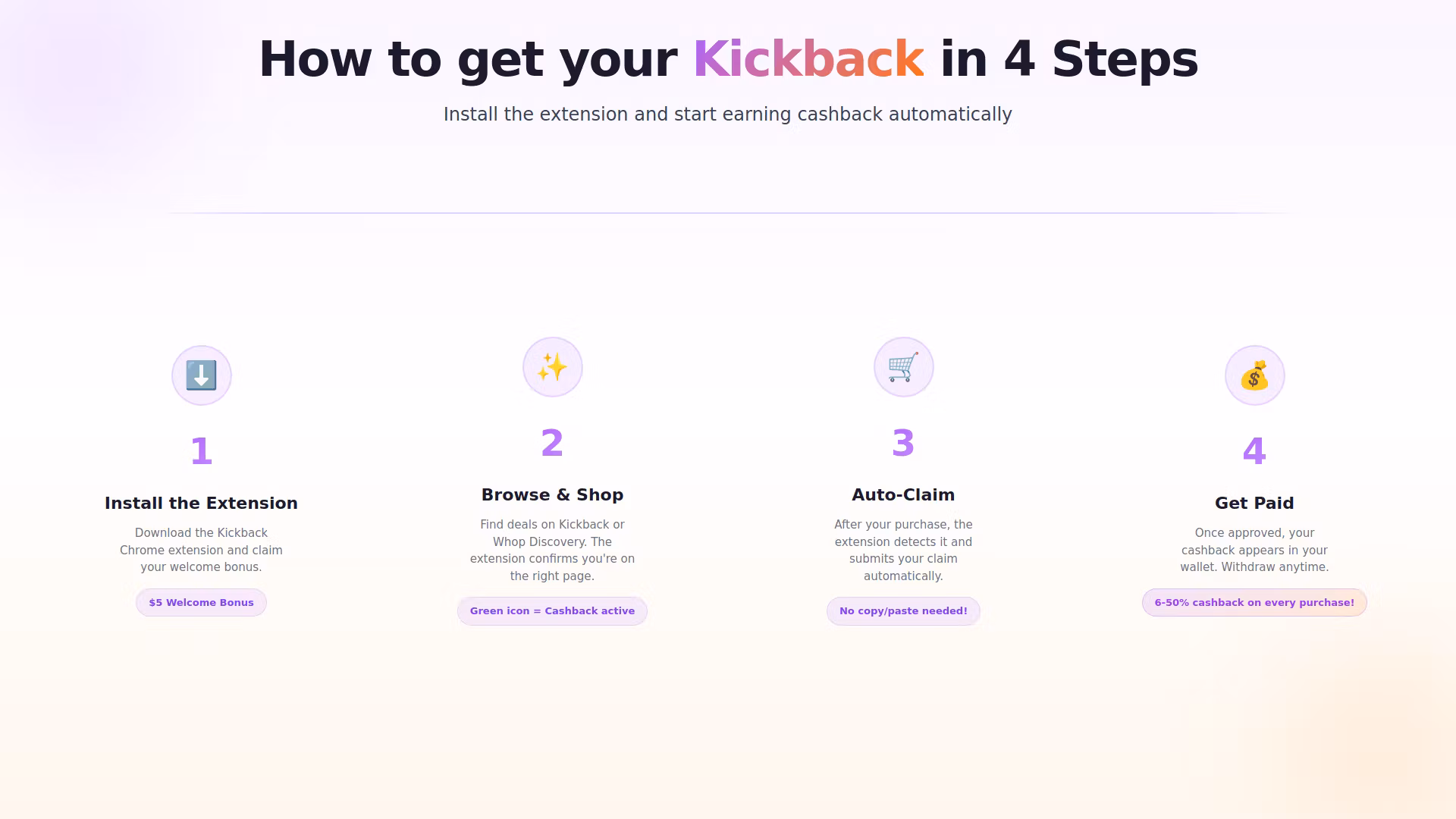Select the large step number 1
This screenshot has height=819, width=1456.
[201, 451]
